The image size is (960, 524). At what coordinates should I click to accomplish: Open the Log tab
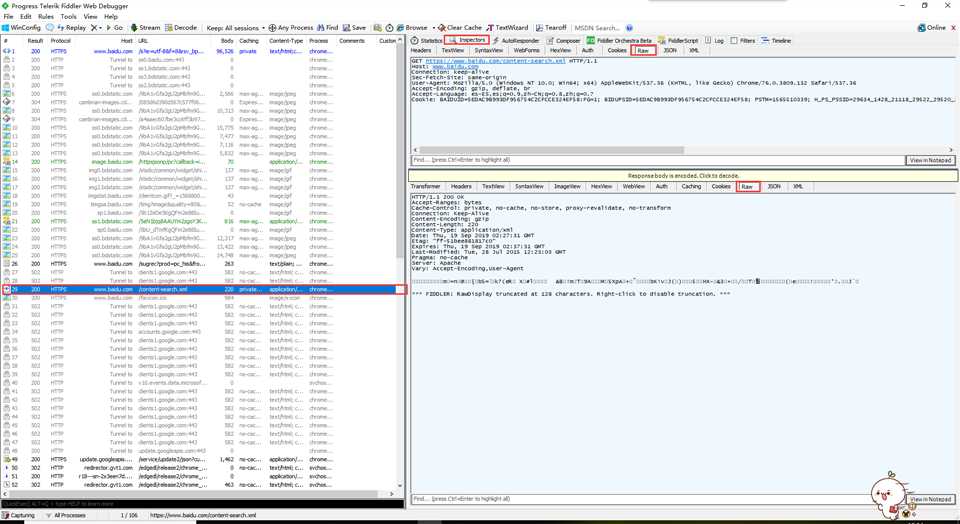[714, 40]
